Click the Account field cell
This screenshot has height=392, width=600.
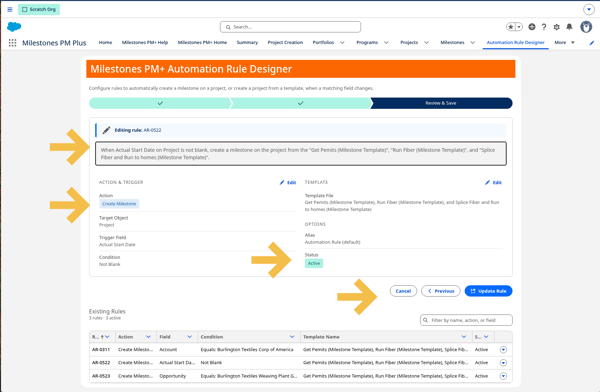point(168,350)
